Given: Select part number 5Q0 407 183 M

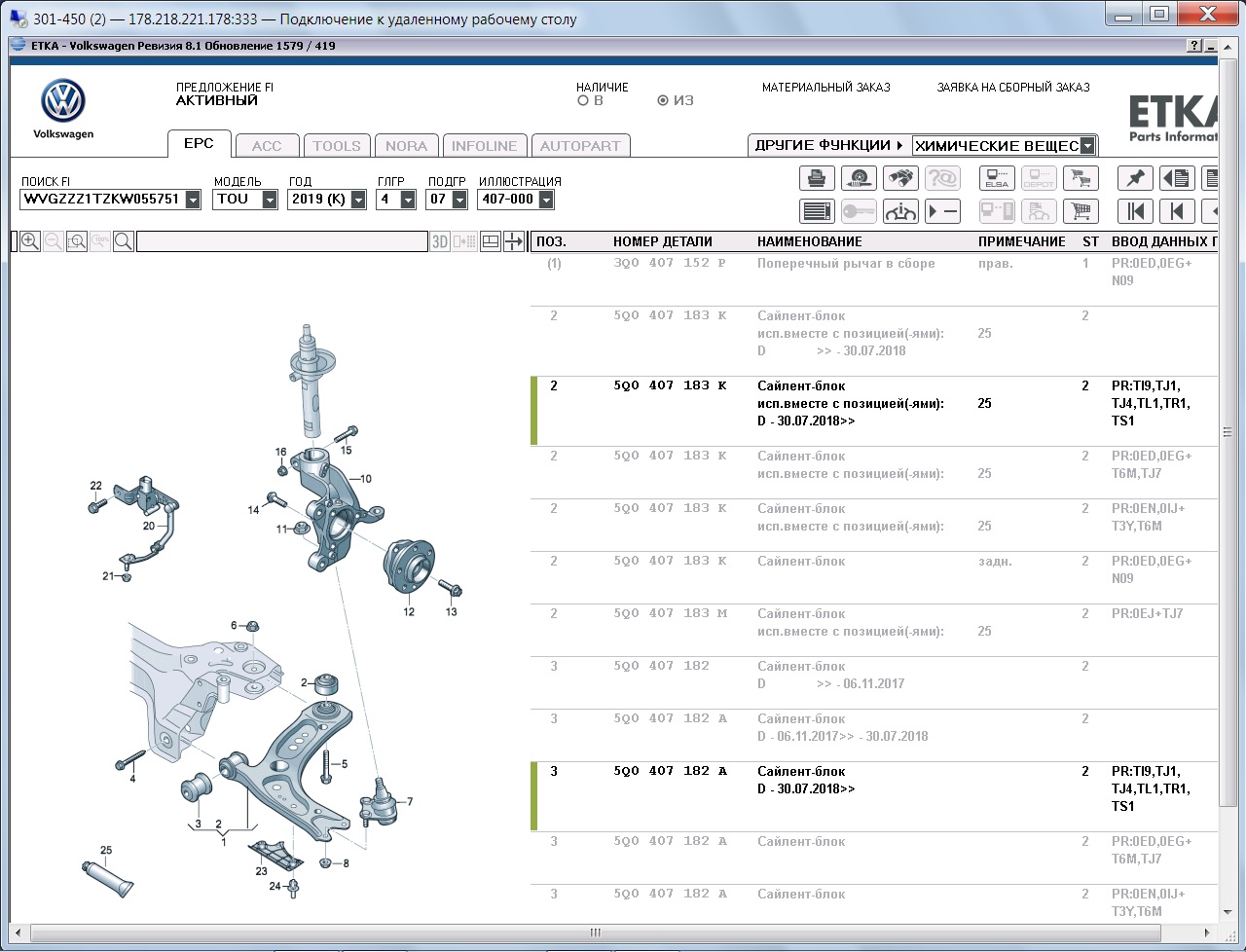Looking at the screenshot, I should point(670,613).
